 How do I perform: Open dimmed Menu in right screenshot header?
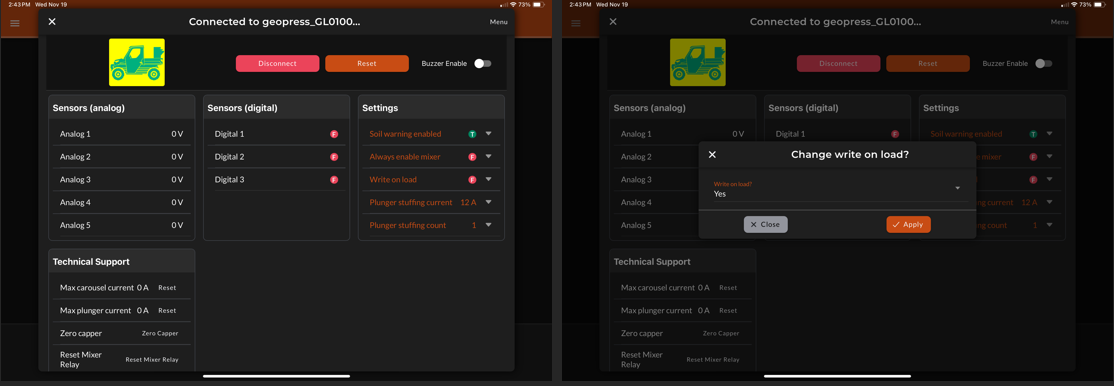click(x=1059, y=22)
